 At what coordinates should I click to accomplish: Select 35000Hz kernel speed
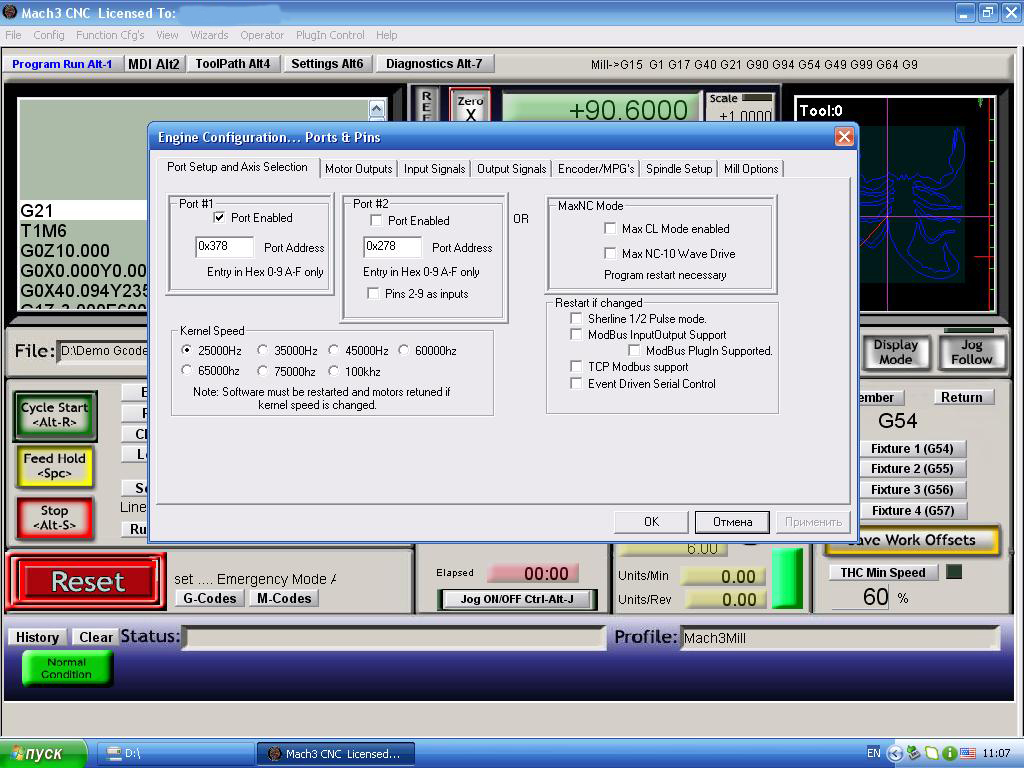coord(263,350)
